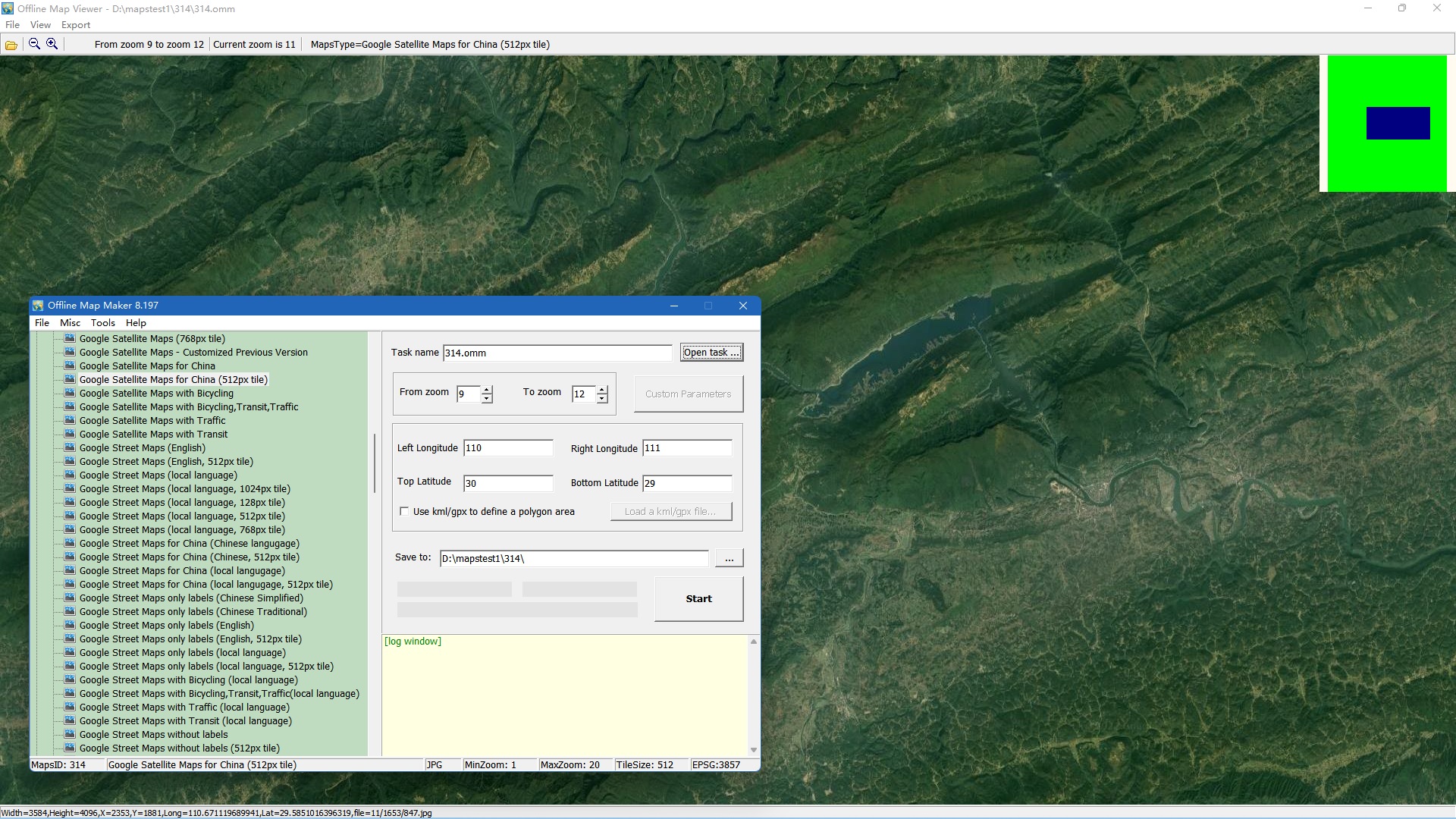Click the map type list scrollbar
The height and width of the screenshot is (819, 1456).
374,463
